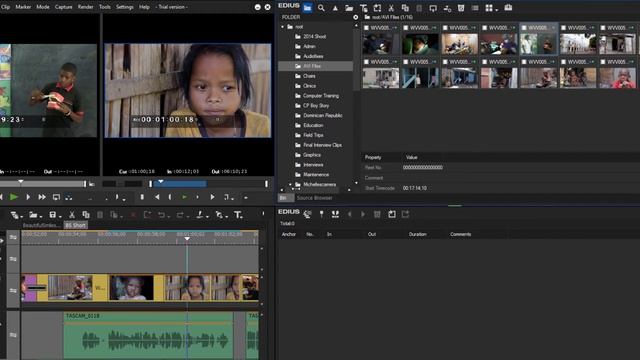Toggle the folder view icon in Bin toolbar
640x360 pixels.
click(307, 8)
